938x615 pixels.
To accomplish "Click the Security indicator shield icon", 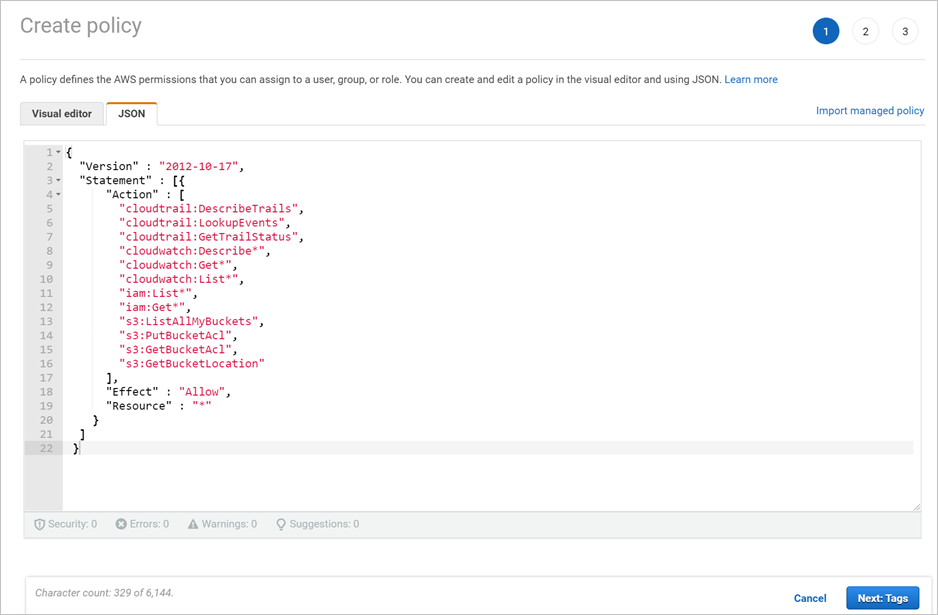I will pos(38,523).
